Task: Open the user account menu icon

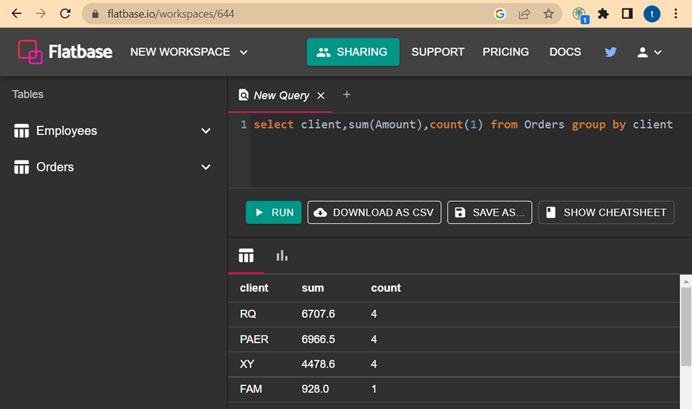Action: tap(649, 52)
